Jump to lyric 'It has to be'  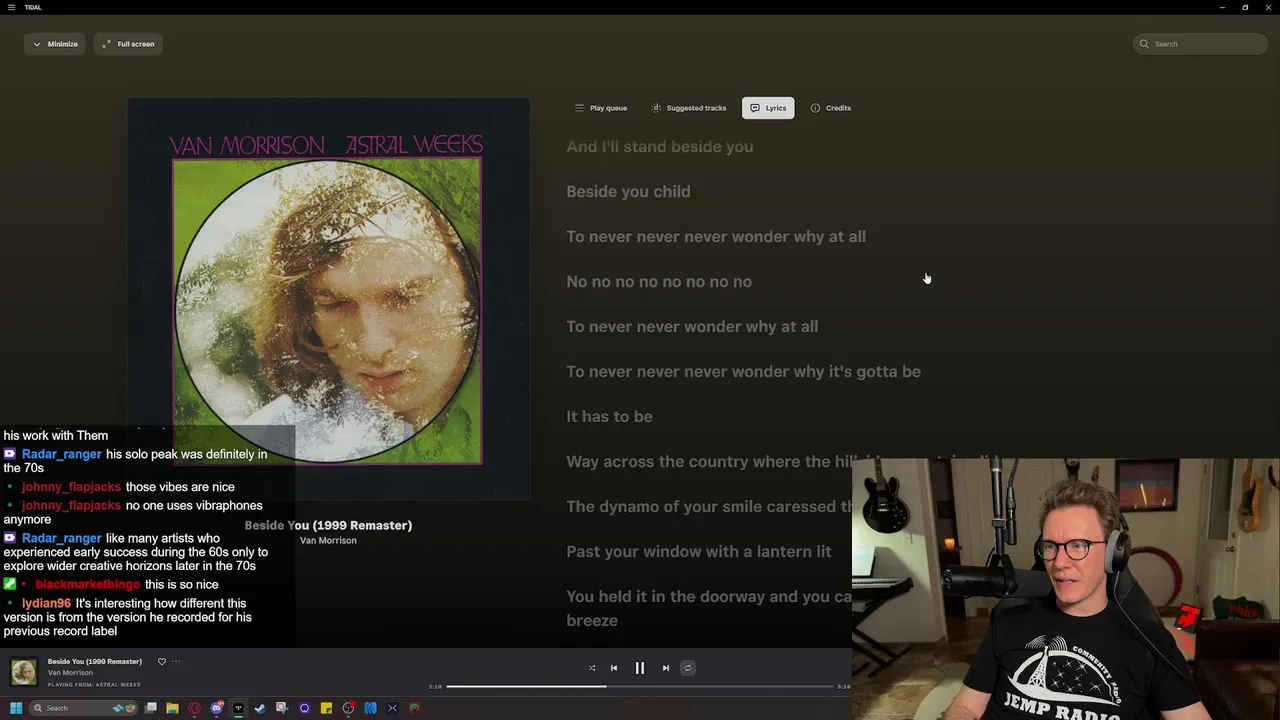coord(609,416)
